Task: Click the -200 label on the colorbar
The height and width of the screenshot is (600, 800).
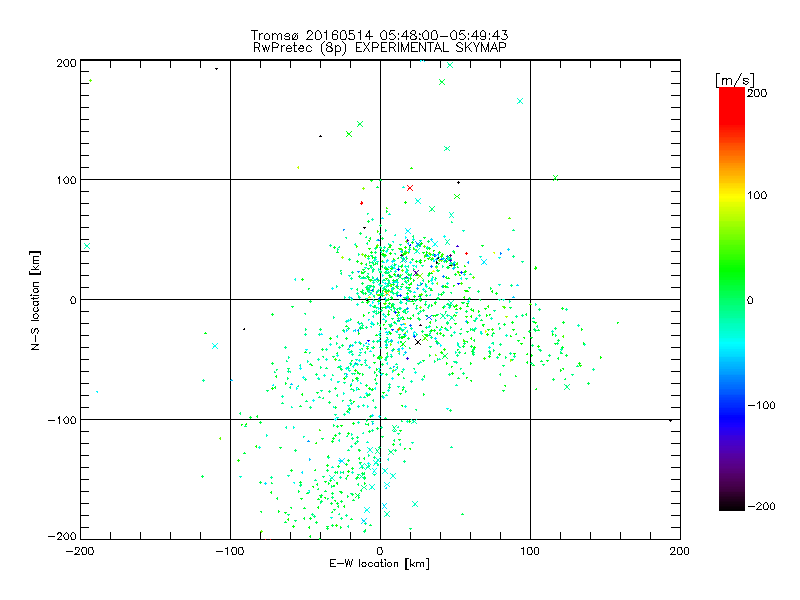Action: pos(761,506)
